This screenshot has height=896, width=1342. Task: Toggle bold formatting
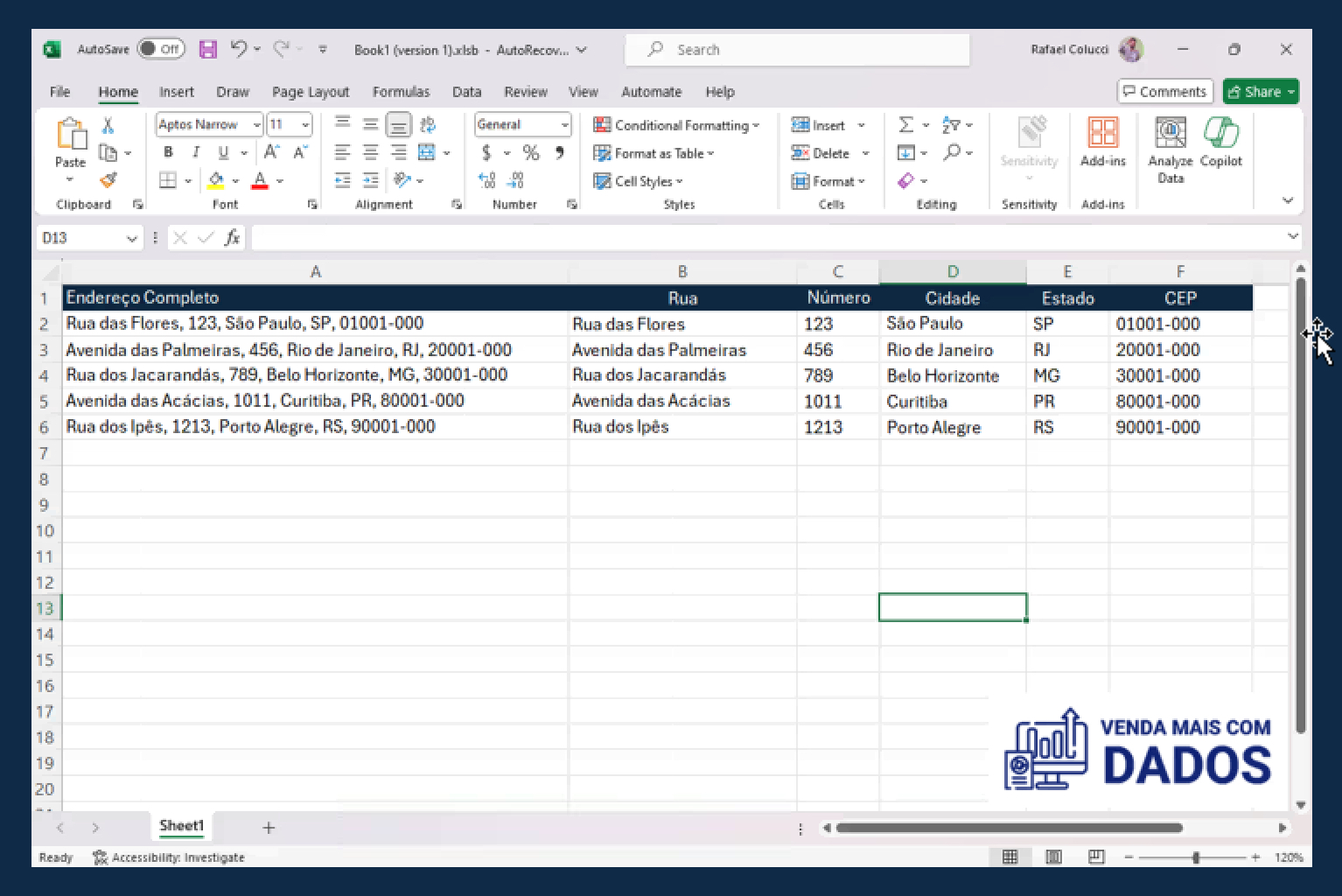coord(168,152)
